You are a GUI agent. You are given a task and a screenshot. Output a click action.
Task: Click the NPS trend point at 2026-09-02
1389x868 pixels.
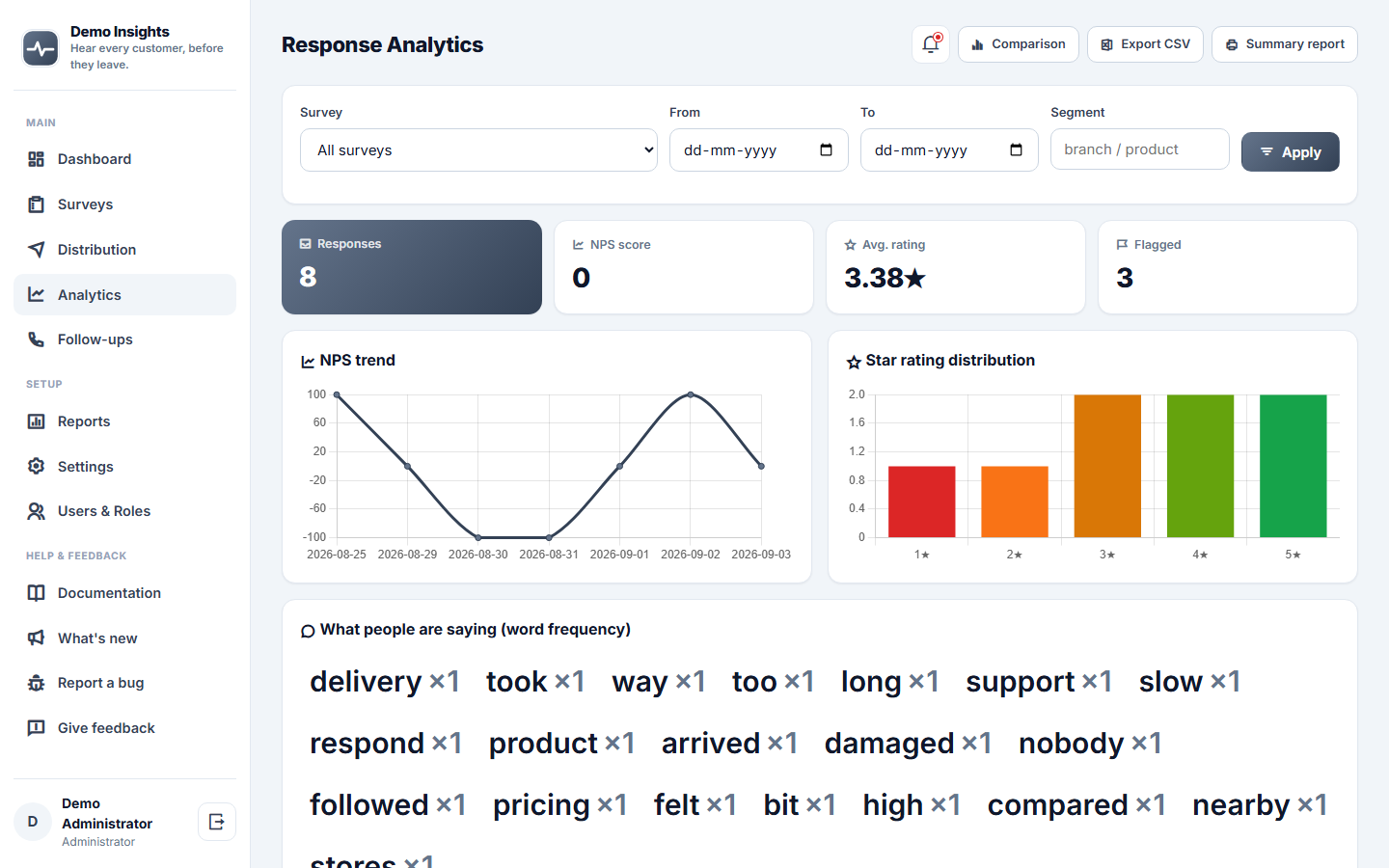[x=691, y=394]
